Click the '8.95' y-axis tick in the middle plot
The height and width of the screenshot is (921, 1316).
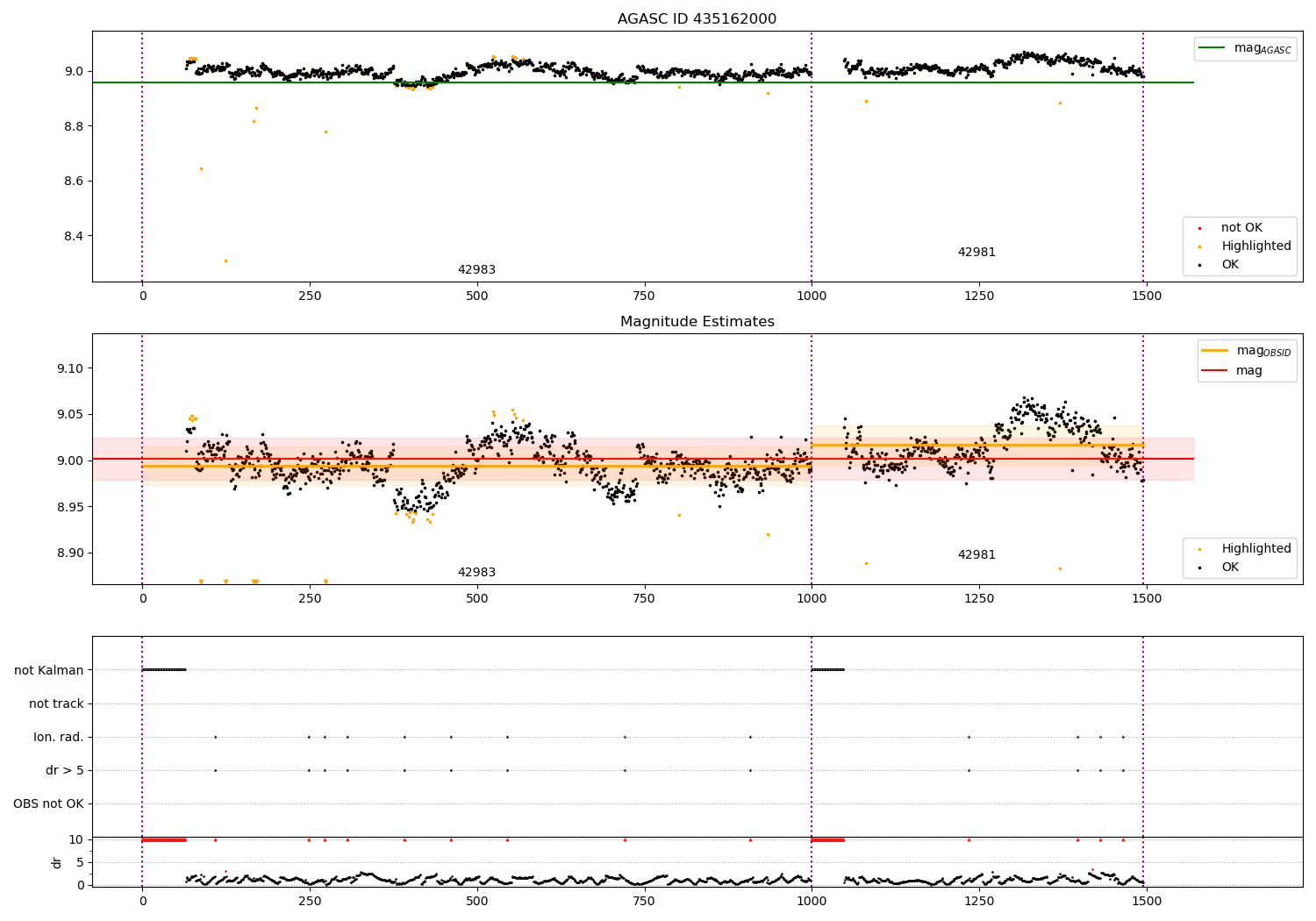tap(70, 507)
